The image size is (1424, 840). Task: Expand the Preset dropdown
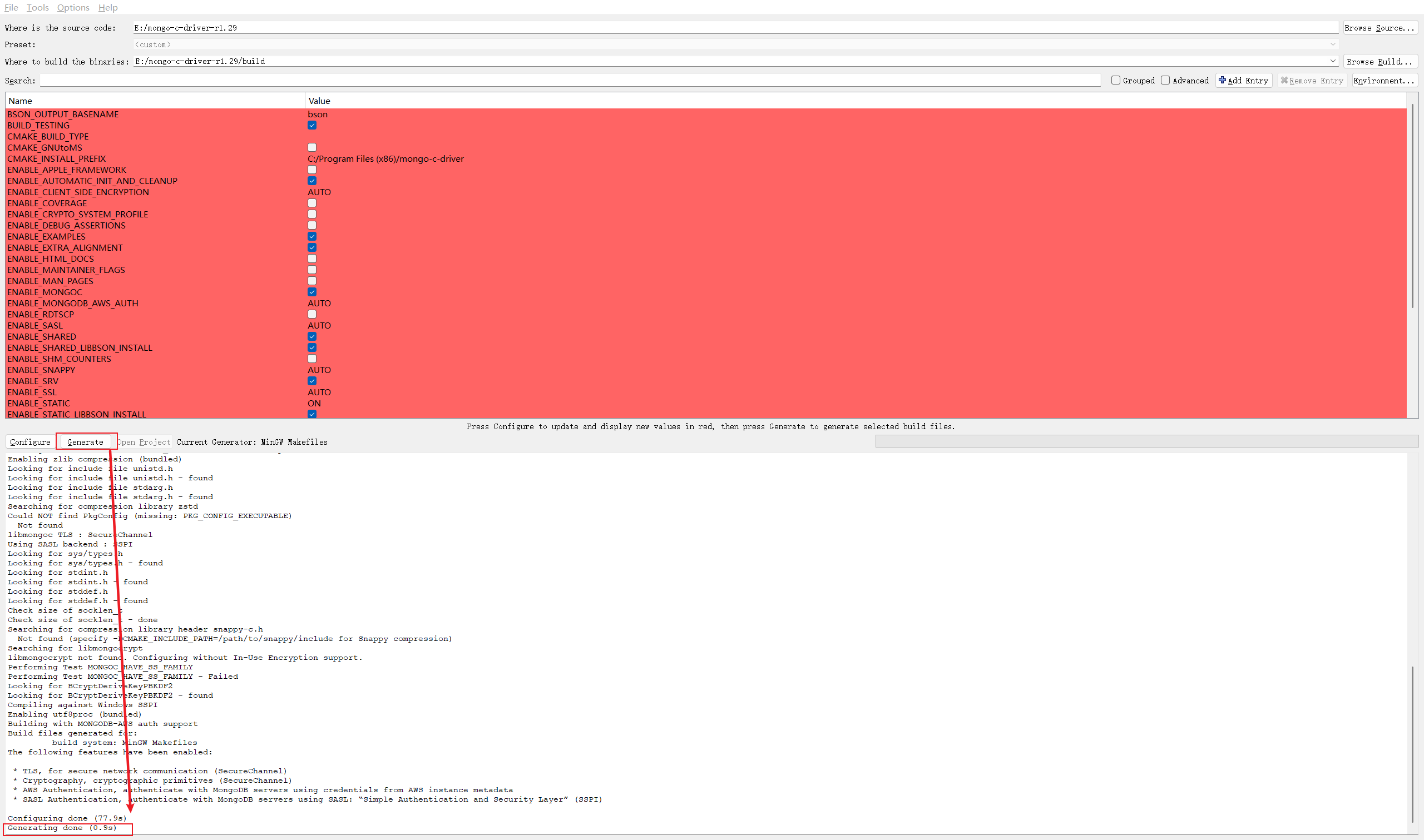(1332, 44)
